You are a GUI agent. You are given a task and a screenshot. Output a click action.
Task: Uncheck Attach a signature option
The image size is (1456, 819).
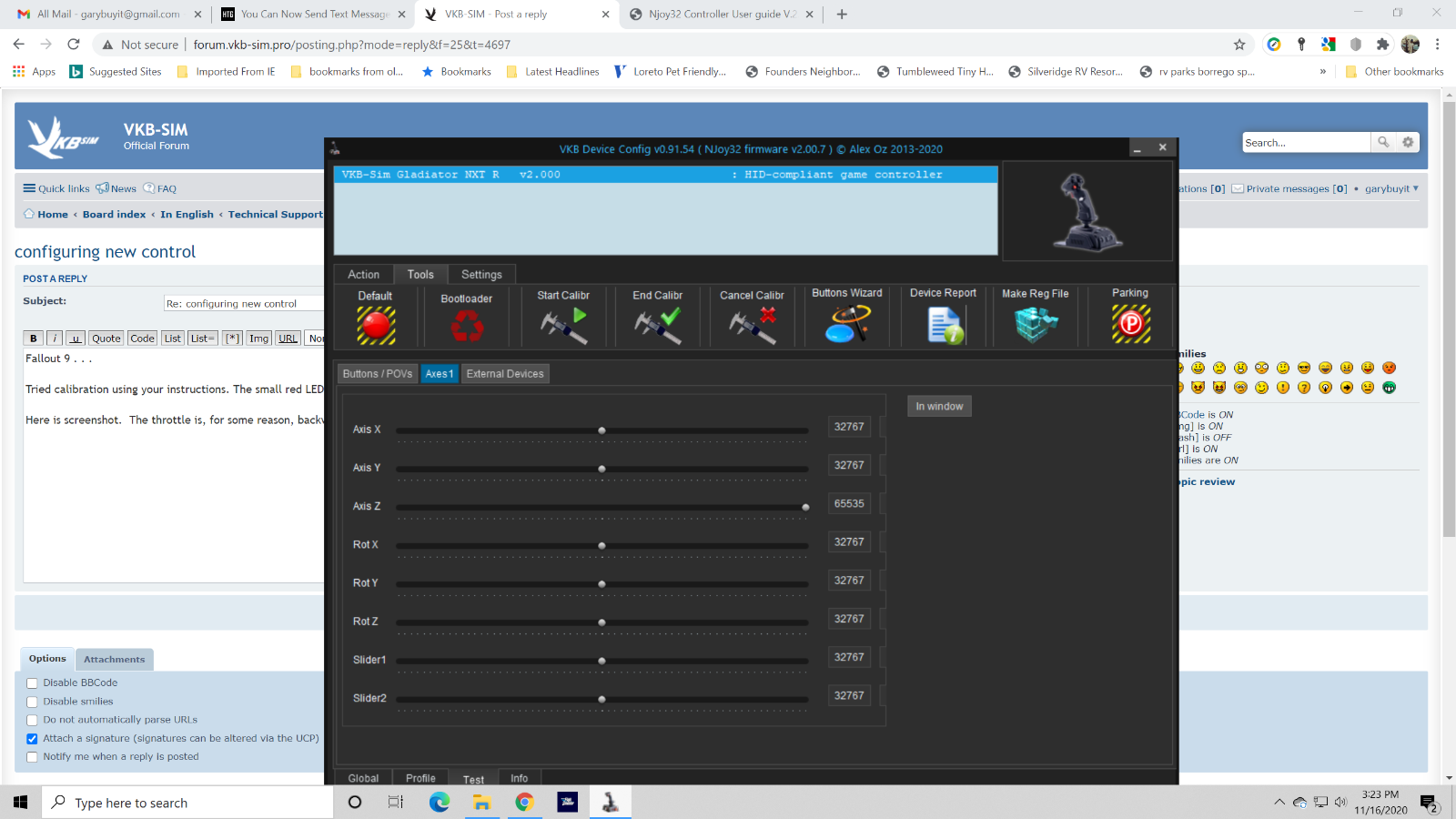coord(32,739)
